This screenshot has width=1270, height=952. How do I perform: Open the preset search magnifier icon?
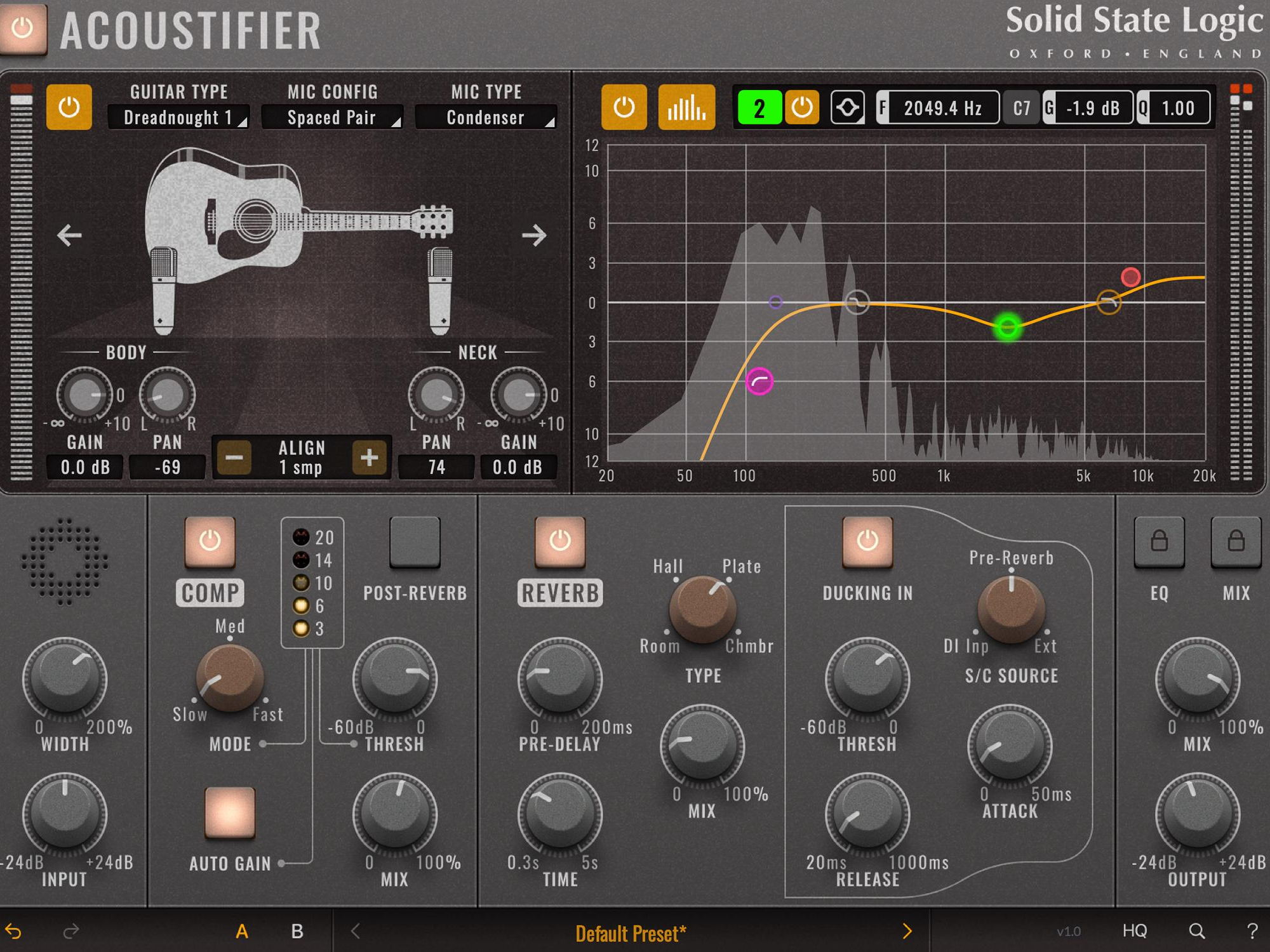1196,931
